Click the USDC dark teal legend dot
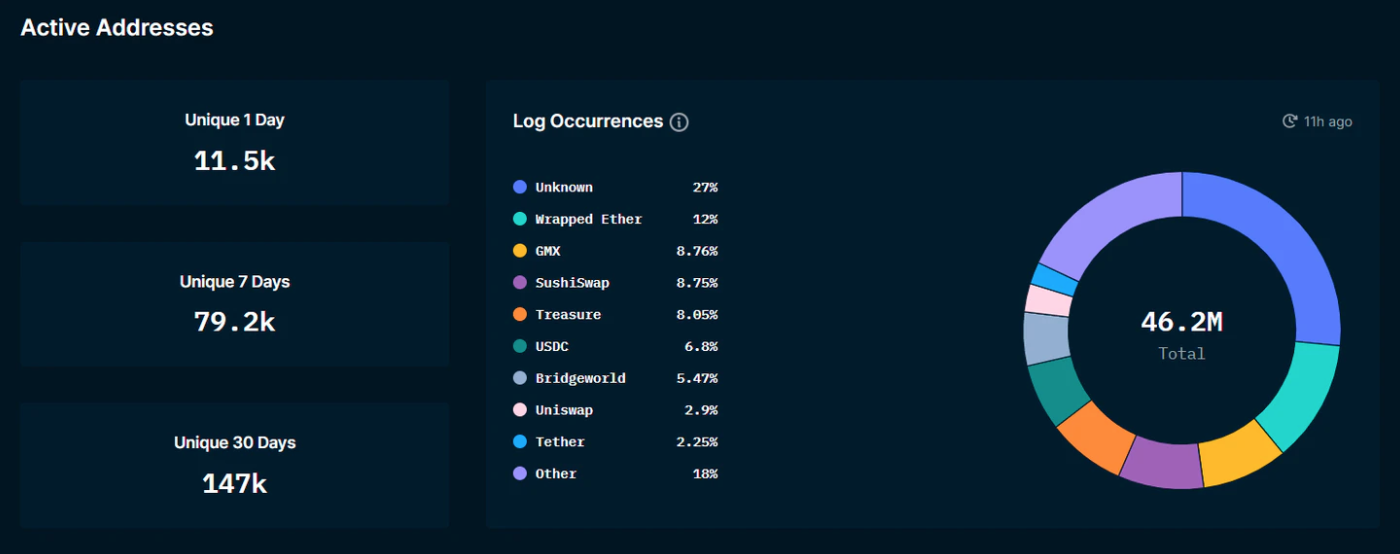Image resolution: width=1400 pixels, height=554 pixels. [x=520, y=346]
